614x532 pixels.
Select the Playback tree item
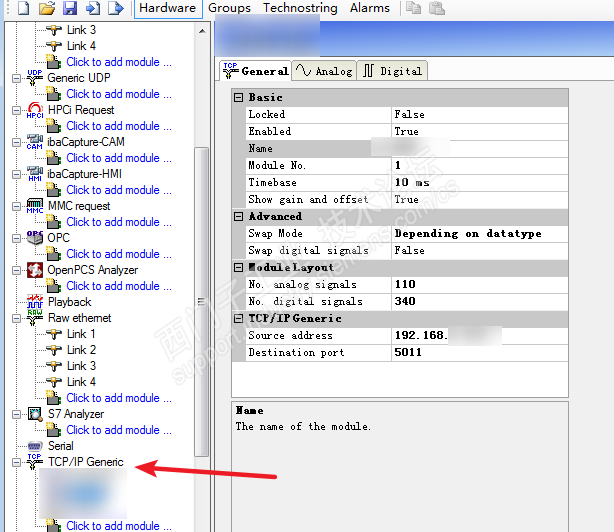69,302
